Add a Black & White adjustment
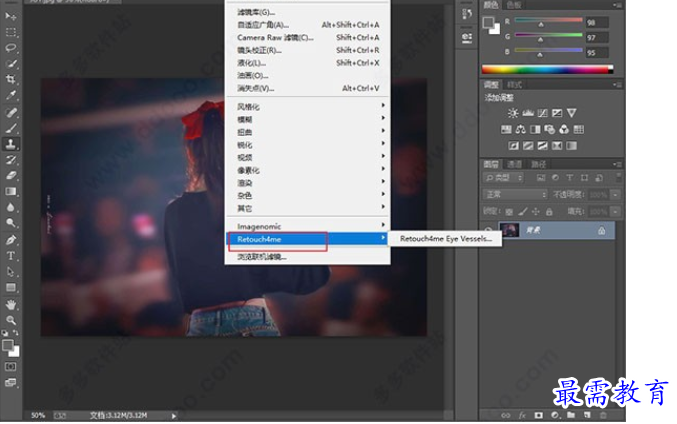The width and height of the screenshot is (677, 424). click(535, 129)
